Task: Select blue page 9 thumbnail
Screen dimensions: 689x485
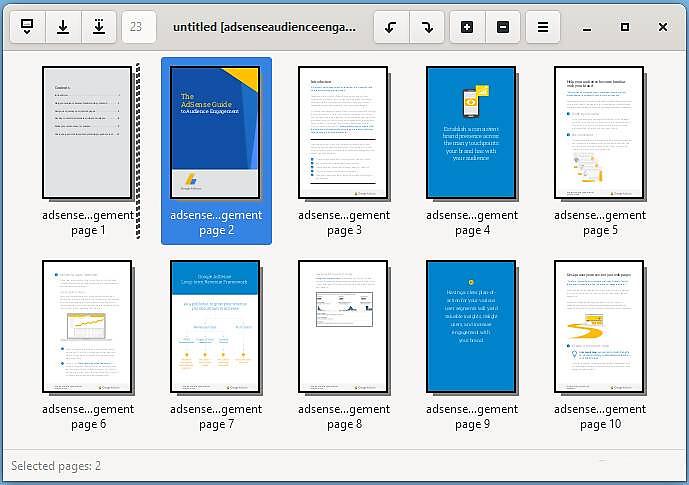Action: [x=471, y=326]
